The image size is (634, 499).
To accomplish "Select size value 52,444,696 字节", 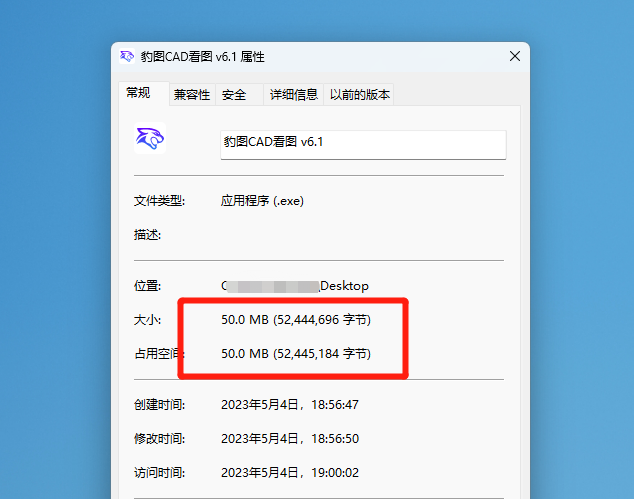I will tap(296, 320).
